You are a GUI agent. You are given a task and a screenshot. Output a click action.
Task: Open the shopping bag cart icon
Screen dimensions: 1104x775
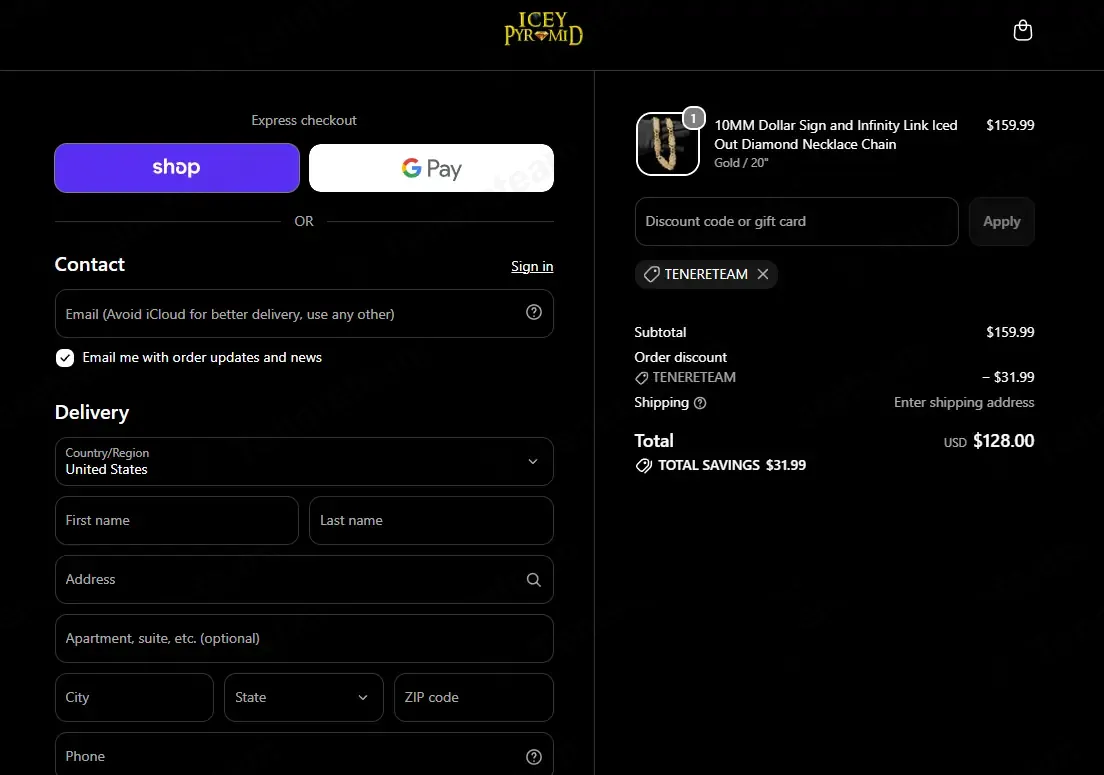1022,30
